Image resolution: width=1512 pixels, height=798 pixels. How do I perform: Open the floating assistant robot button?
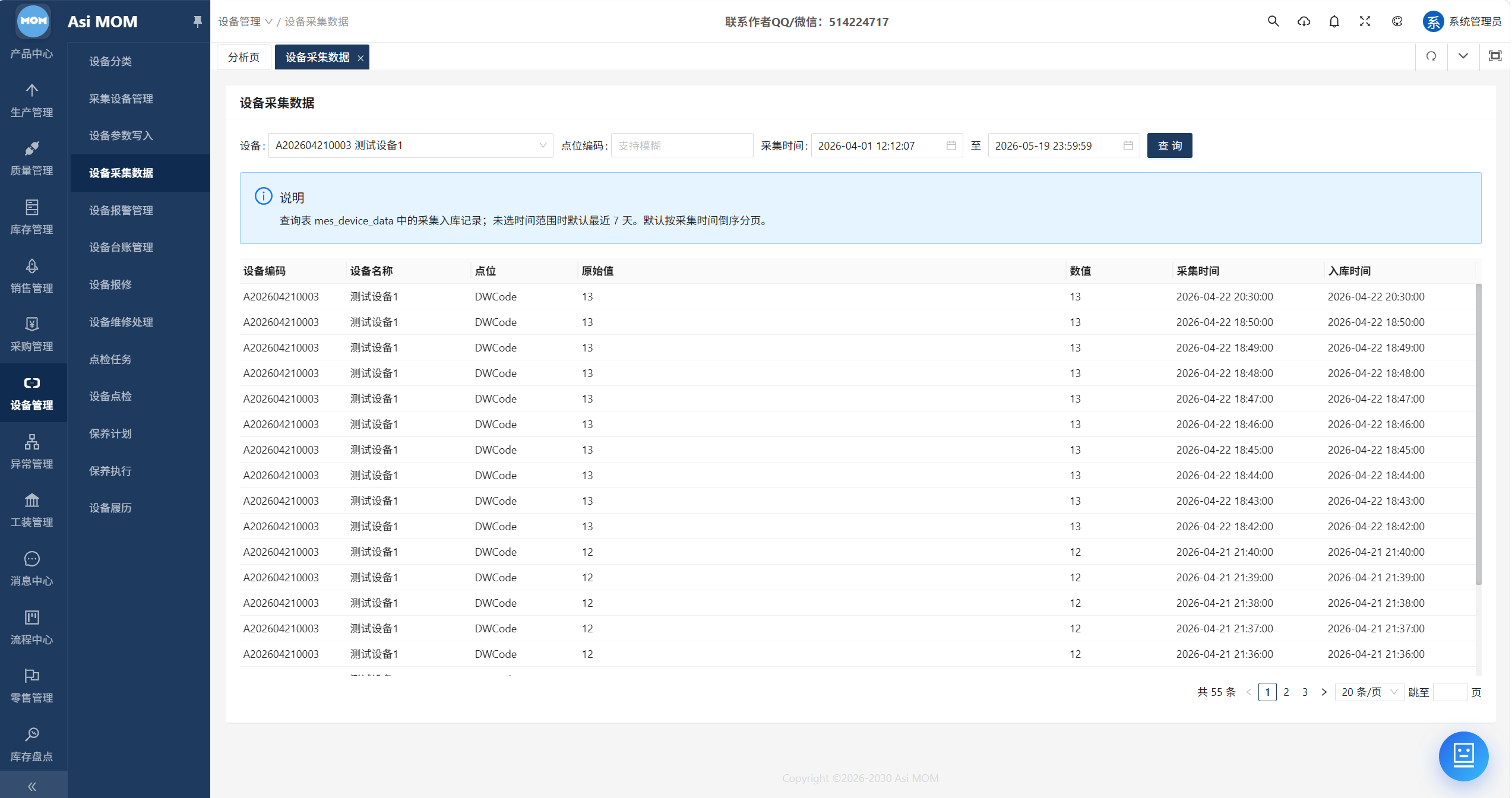(1464, 756)
